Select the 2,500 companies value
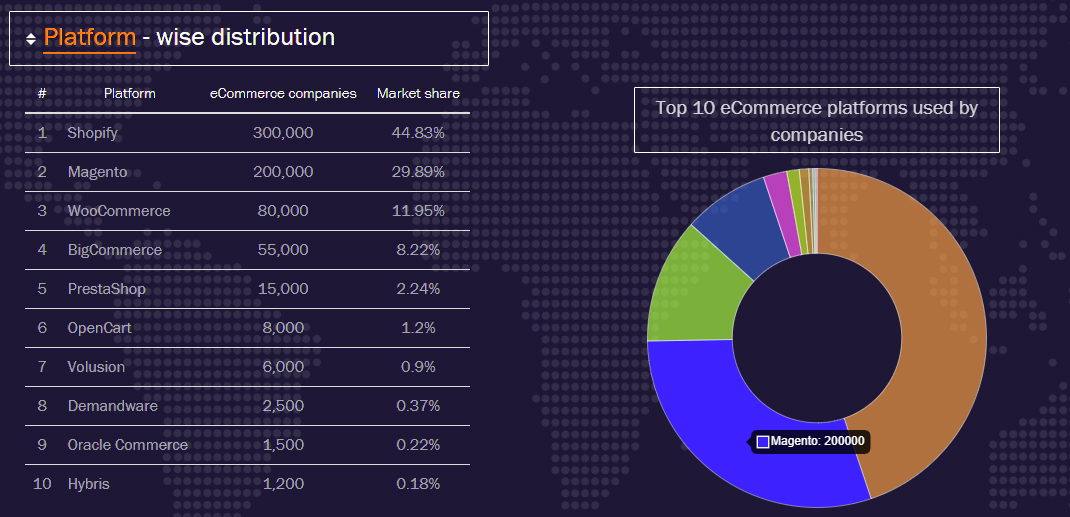The width and height of the screenshot is (1070, 517). click(x=283, y=406)
